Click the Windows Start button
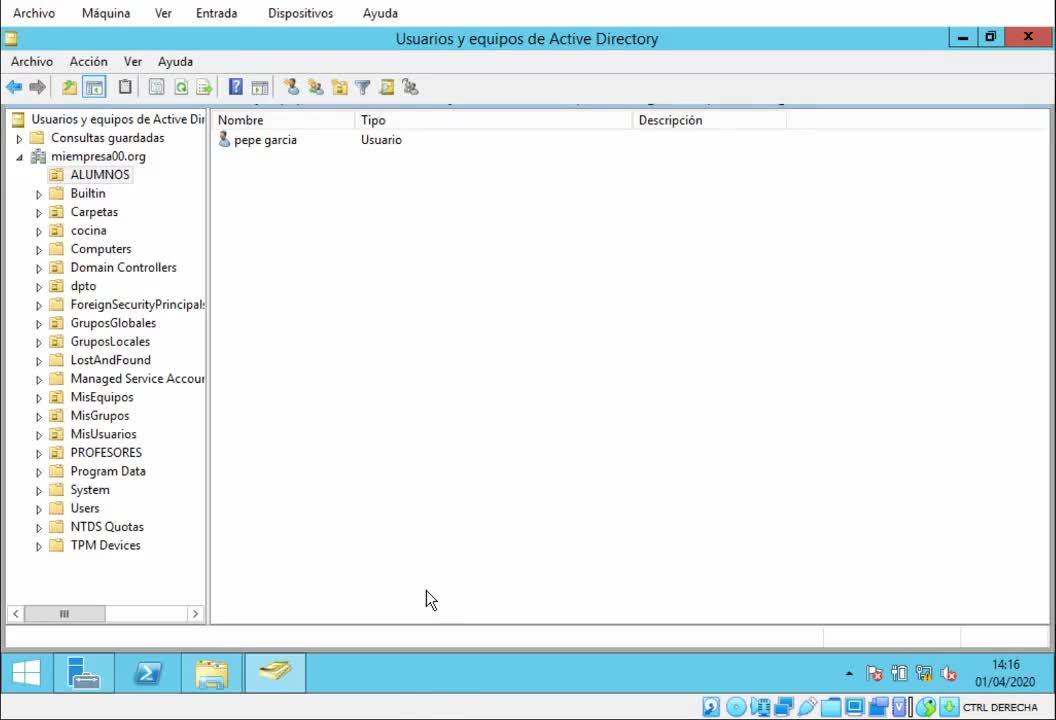Image resolution: width=1056 pixels, height=720 pixels. pyautogui.click(x=26, y=673)
